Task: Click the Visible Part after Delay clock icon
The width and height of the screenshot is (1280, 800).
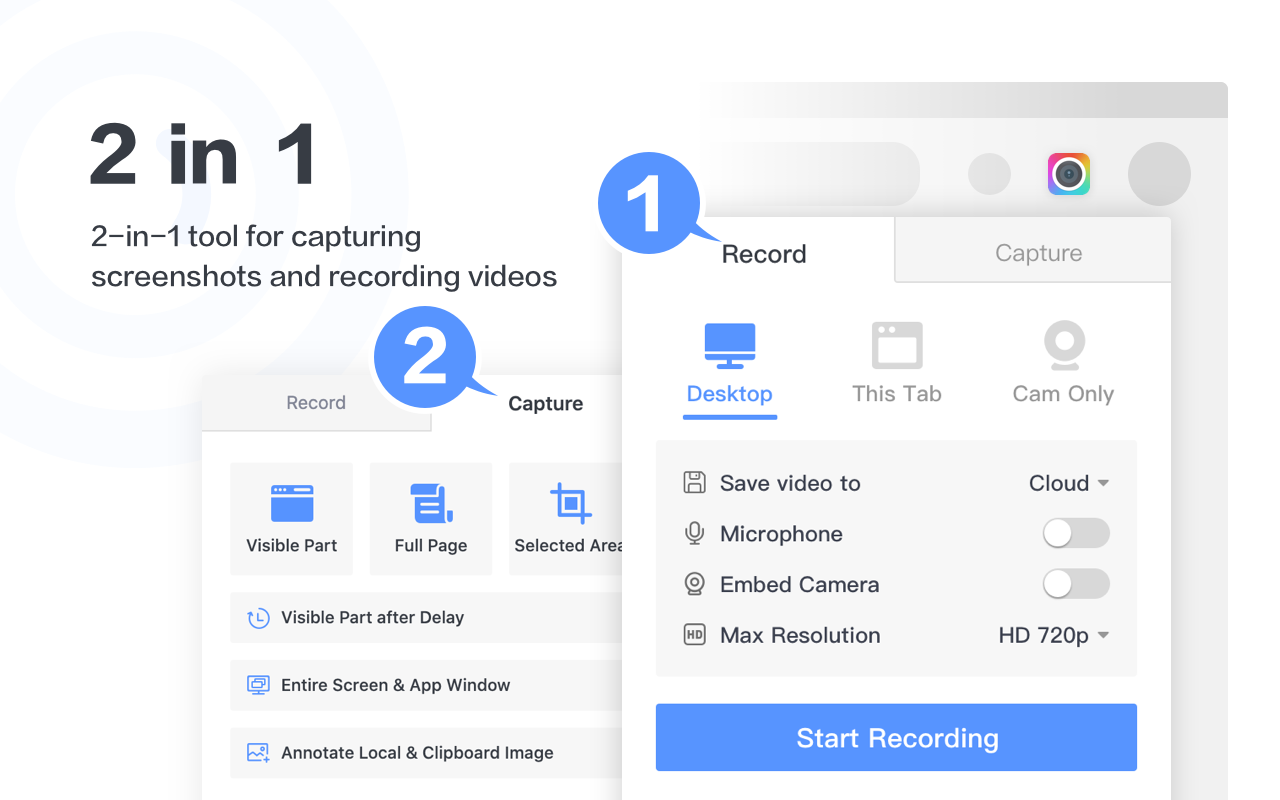Action: 258,617
